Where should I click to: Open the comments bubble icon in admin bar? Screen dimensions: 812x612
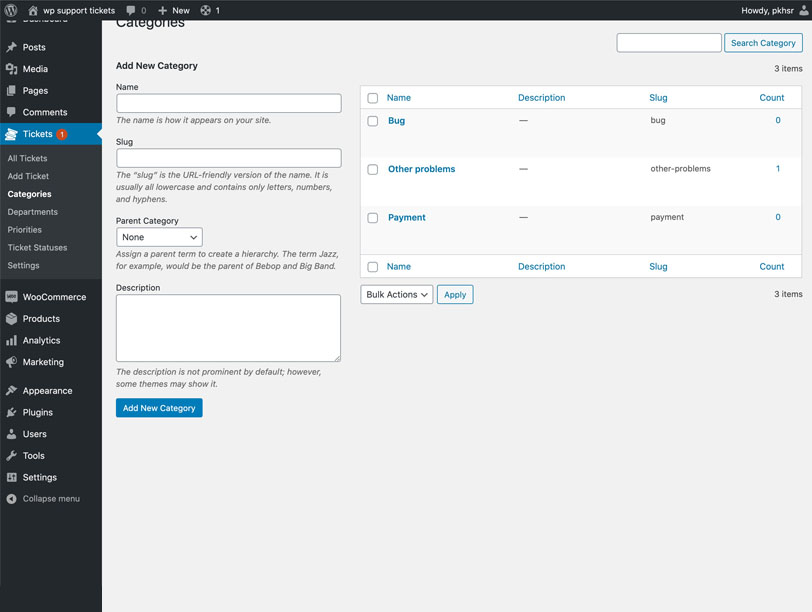131,10
